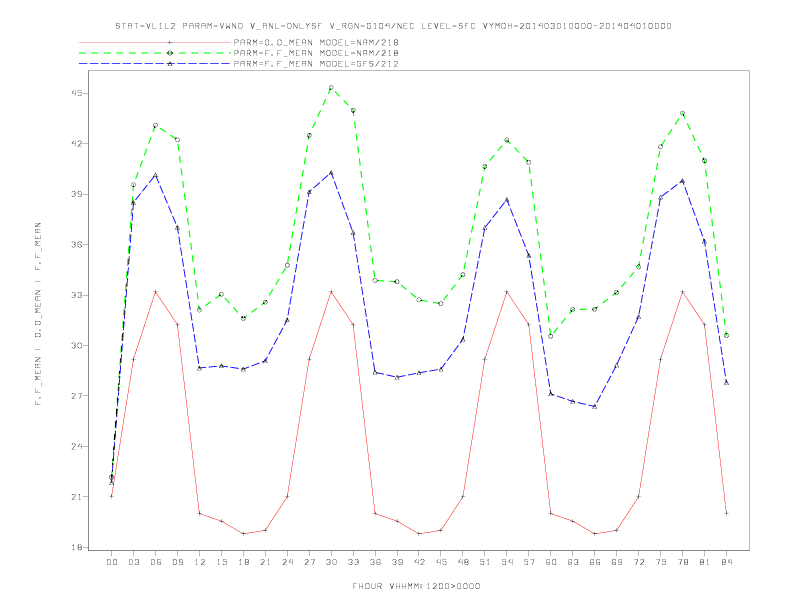Click blue GFS triangle marker at hour 66
This screenshot has height=612, width=792.
pos(595,406)
